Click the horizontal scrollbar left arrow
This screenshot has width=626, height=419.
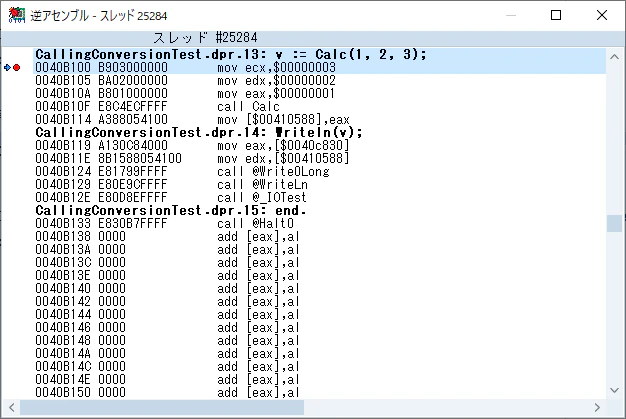(x=12, y=407)
